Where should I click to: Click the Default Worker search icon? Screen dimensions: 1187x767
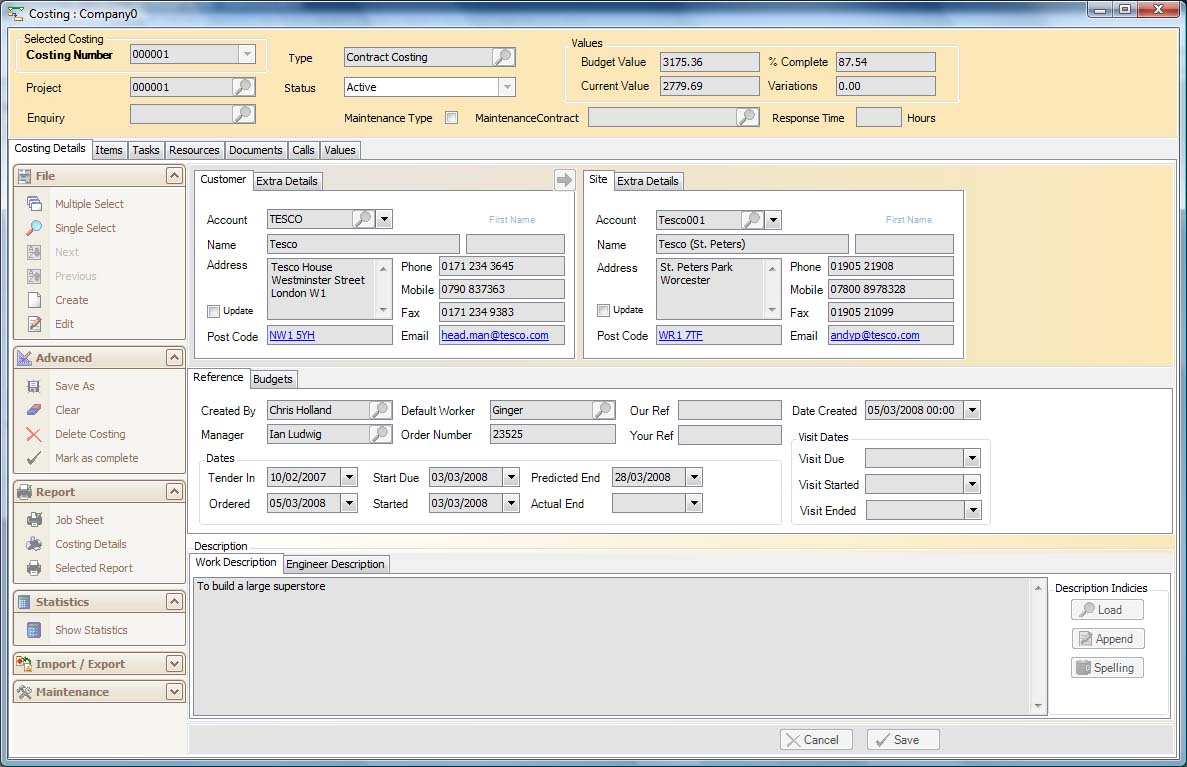click(x=602, y=410)
